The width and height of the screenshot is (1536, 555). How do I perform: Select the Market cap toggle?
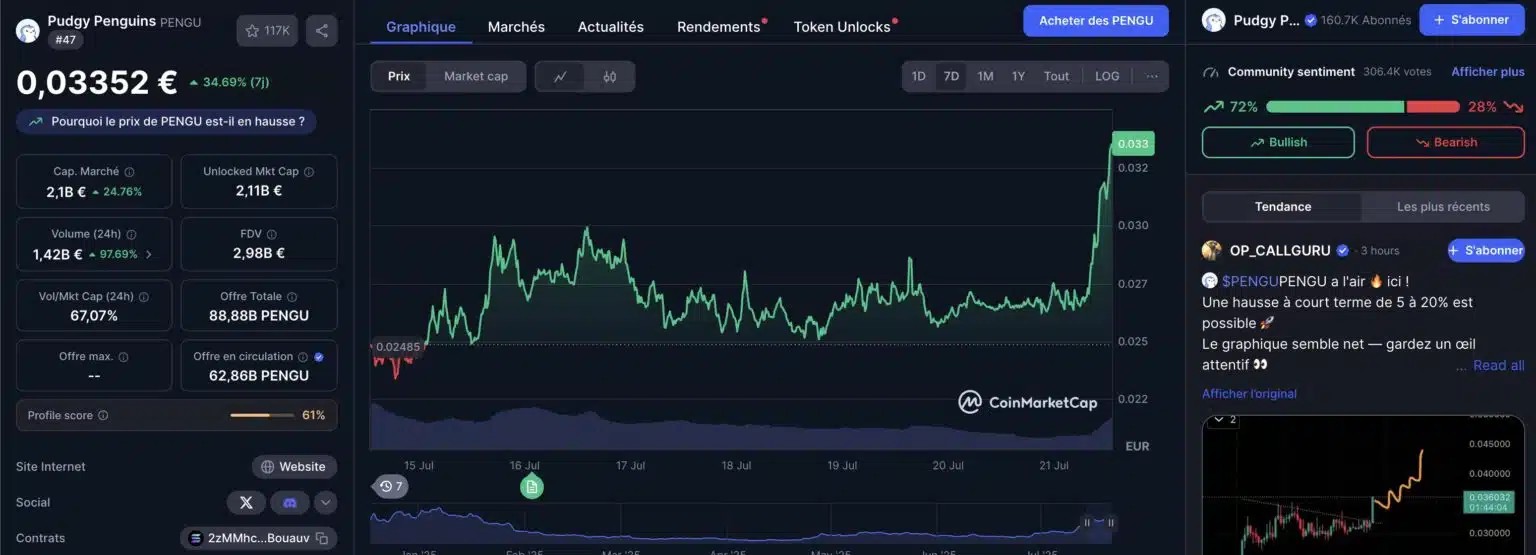[x=476, y=76]
